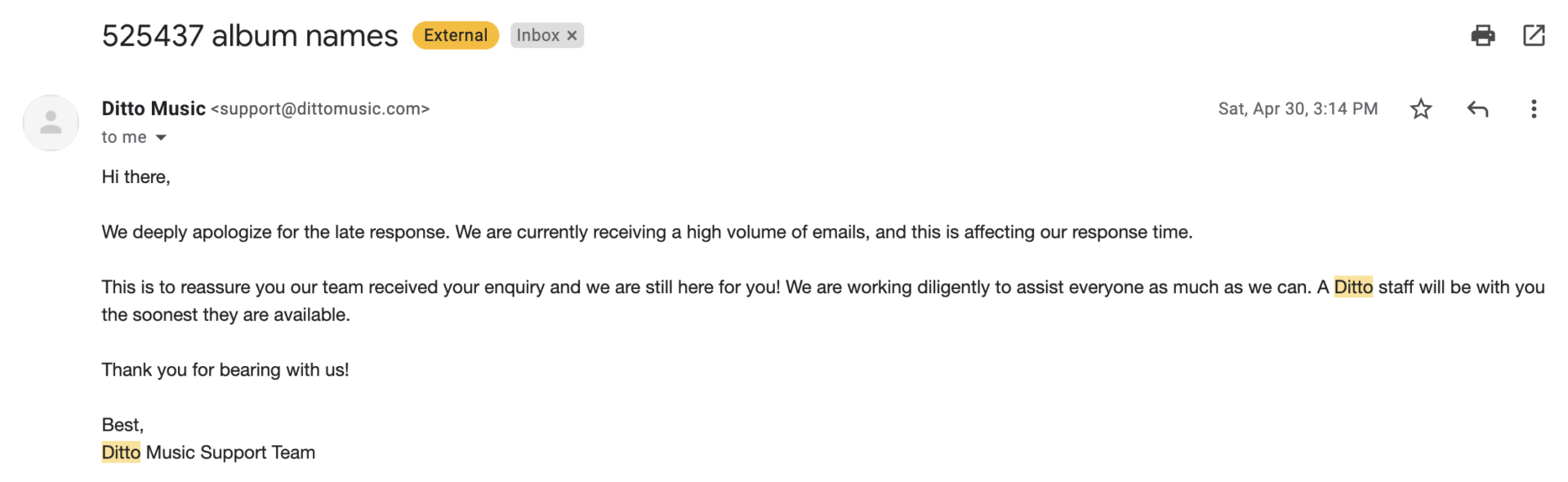Click the "to me" recipient text
Image resolution: width=1568 pixels, height=482 pixels.
click(123, 137)
